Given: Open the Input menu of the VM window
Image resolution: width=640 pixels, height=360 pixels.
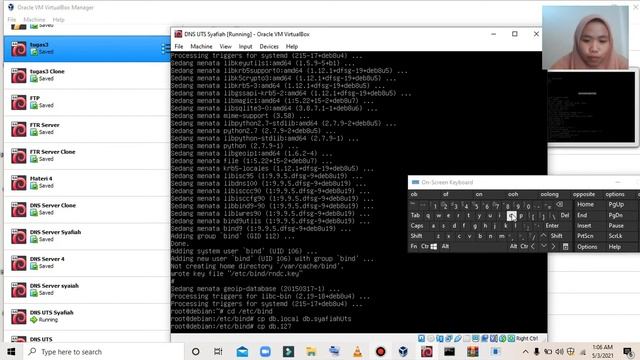Looking at the screenshot, I should click(245, 47).
